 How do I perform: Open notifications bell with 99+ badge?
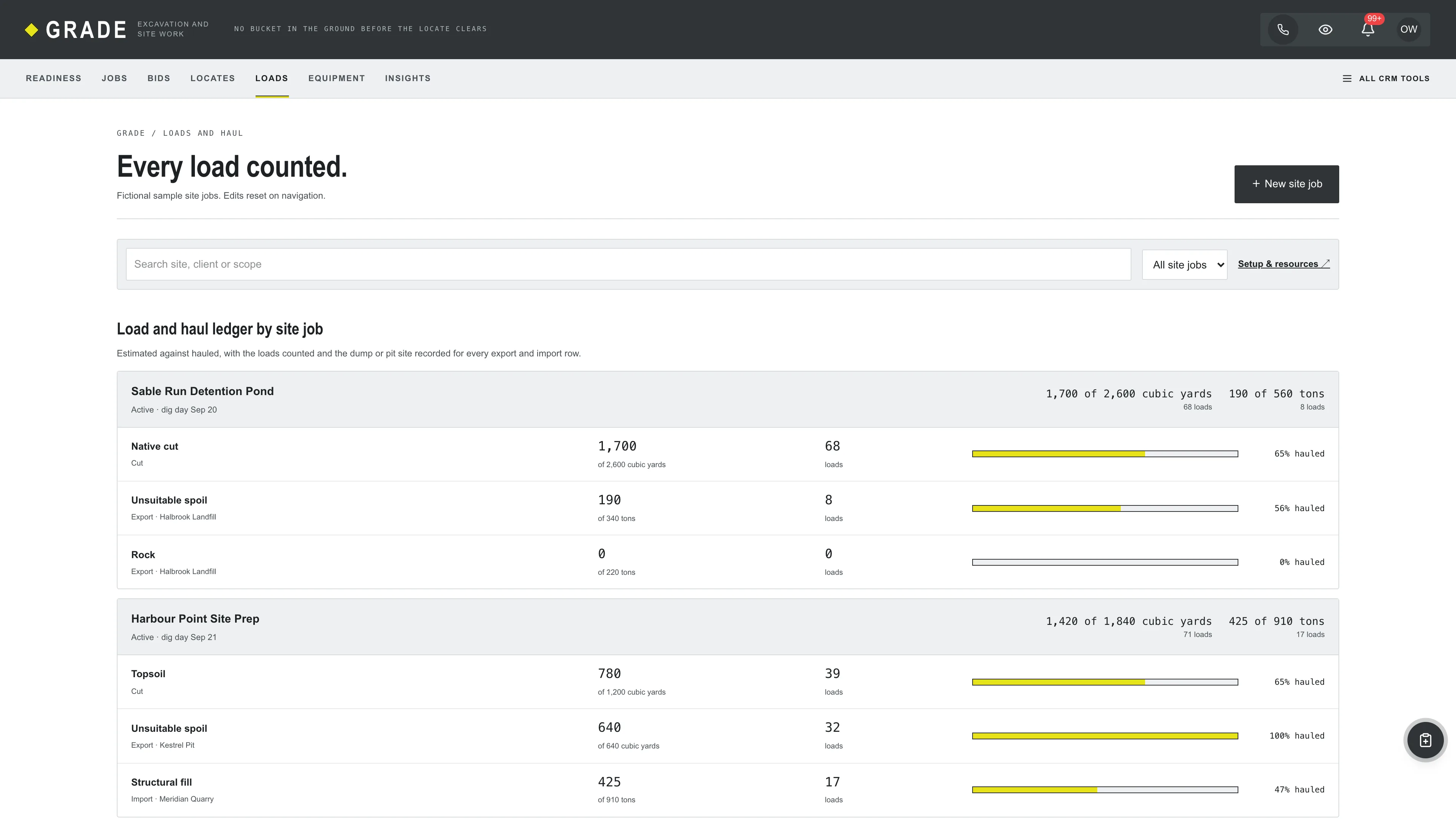1368,30
